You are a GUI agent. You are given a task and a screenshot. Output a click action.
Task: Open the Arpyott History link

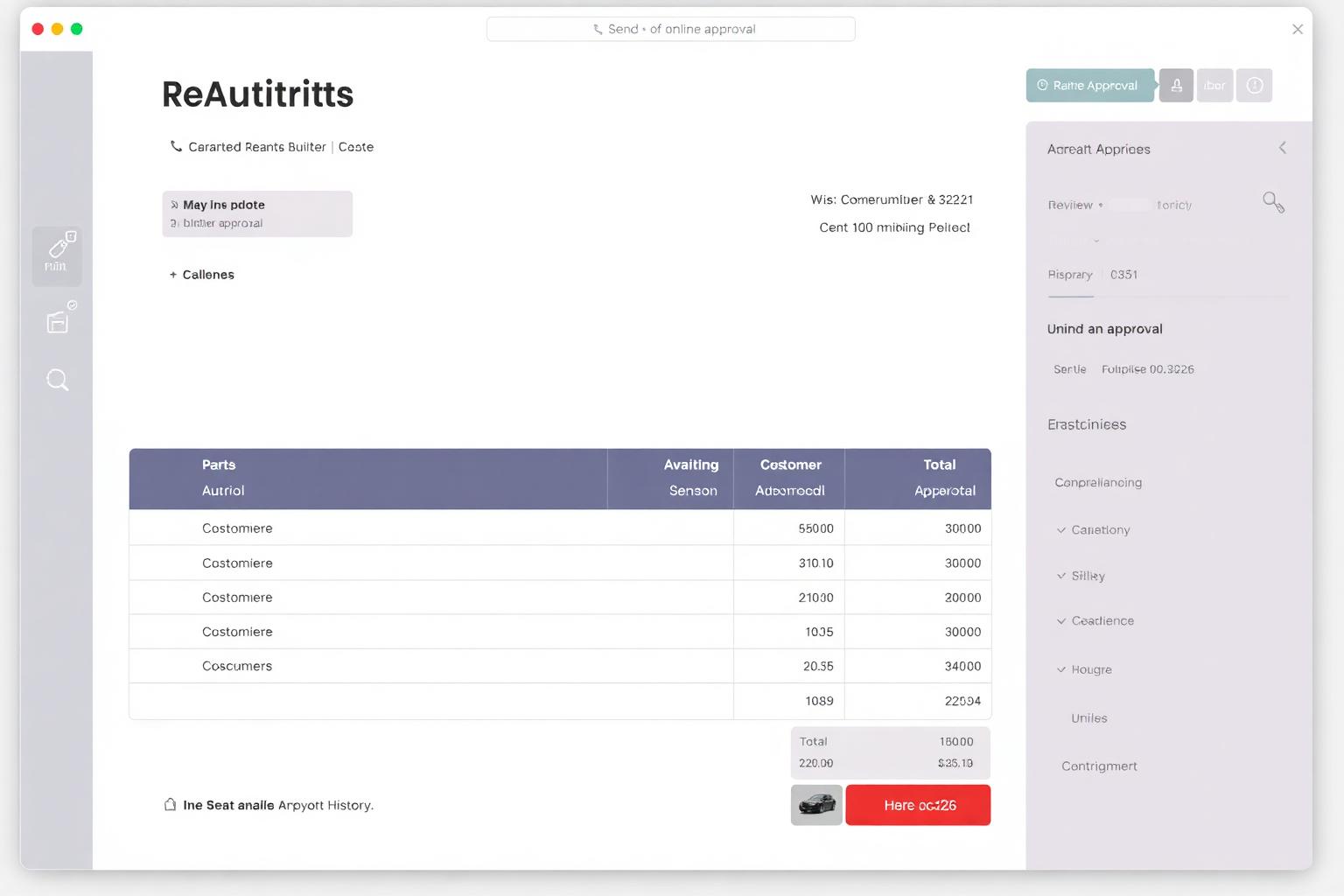(325, 805)
